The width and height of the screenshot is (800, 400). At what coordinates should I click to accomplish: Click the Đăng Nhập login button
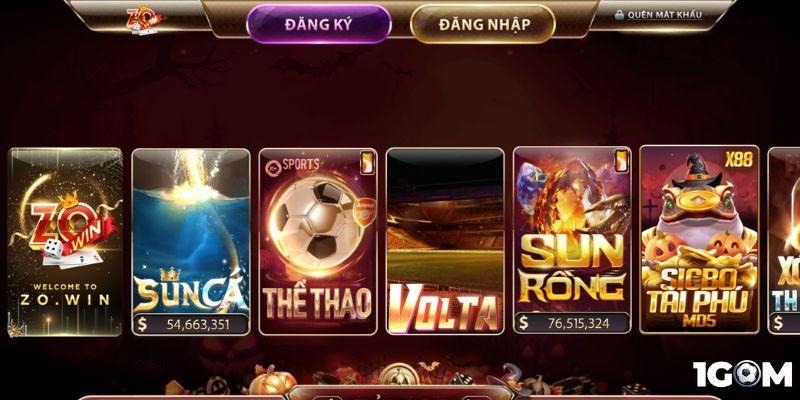pyautogui.click(x=482, y=24)
